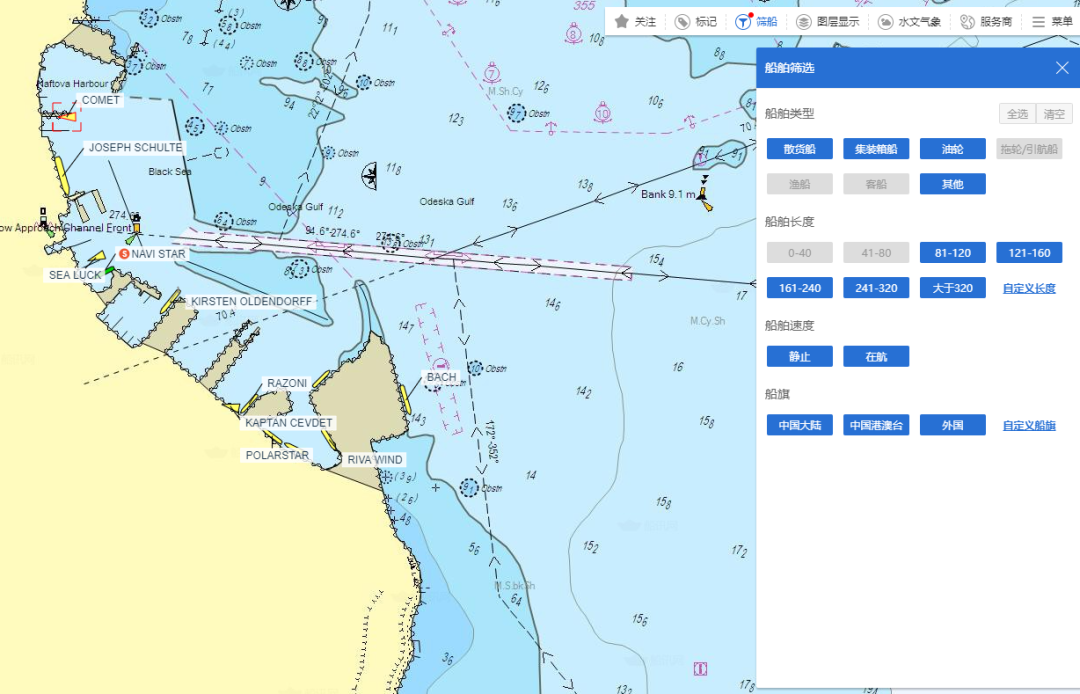Click the 筛船 filter funnel icon
The height and width of the screenshot is (694, 1080).
742,21
